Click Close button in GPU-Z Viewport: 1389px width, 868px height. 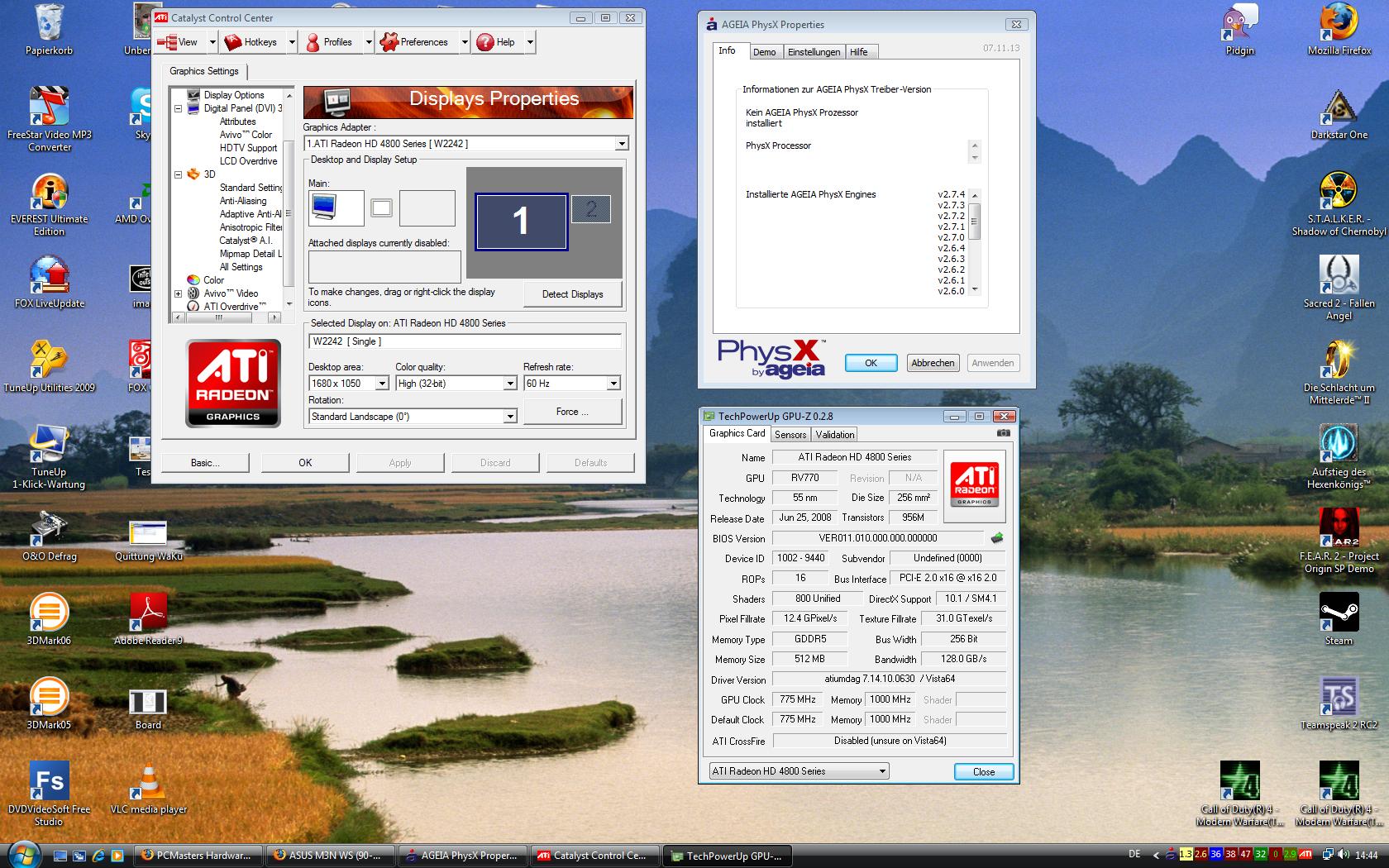tap(984, 771)
